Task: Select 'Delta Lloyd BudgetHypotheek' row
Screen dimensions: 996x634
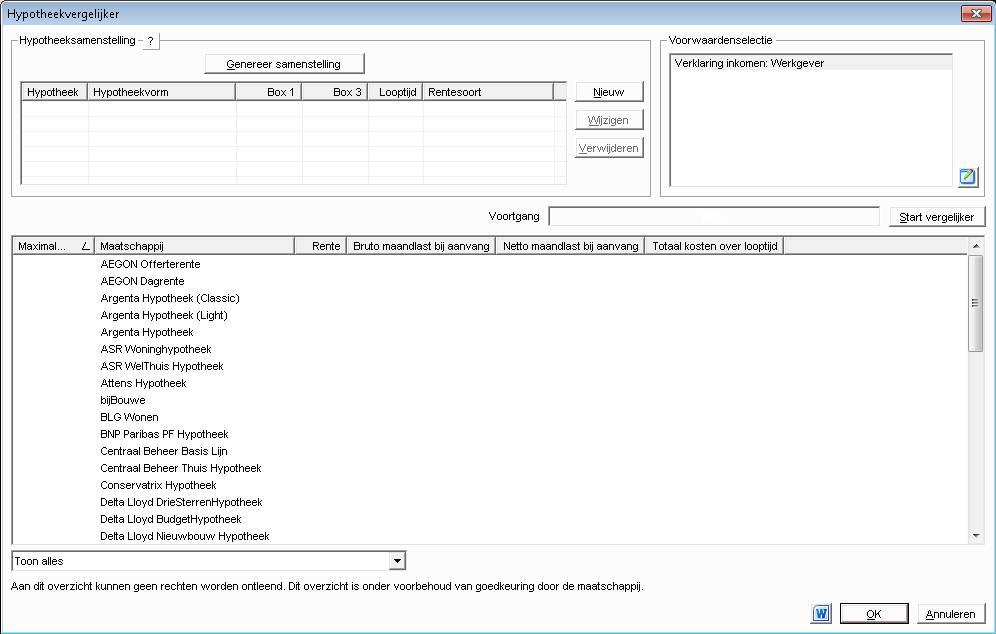Action: pos(490,519)
